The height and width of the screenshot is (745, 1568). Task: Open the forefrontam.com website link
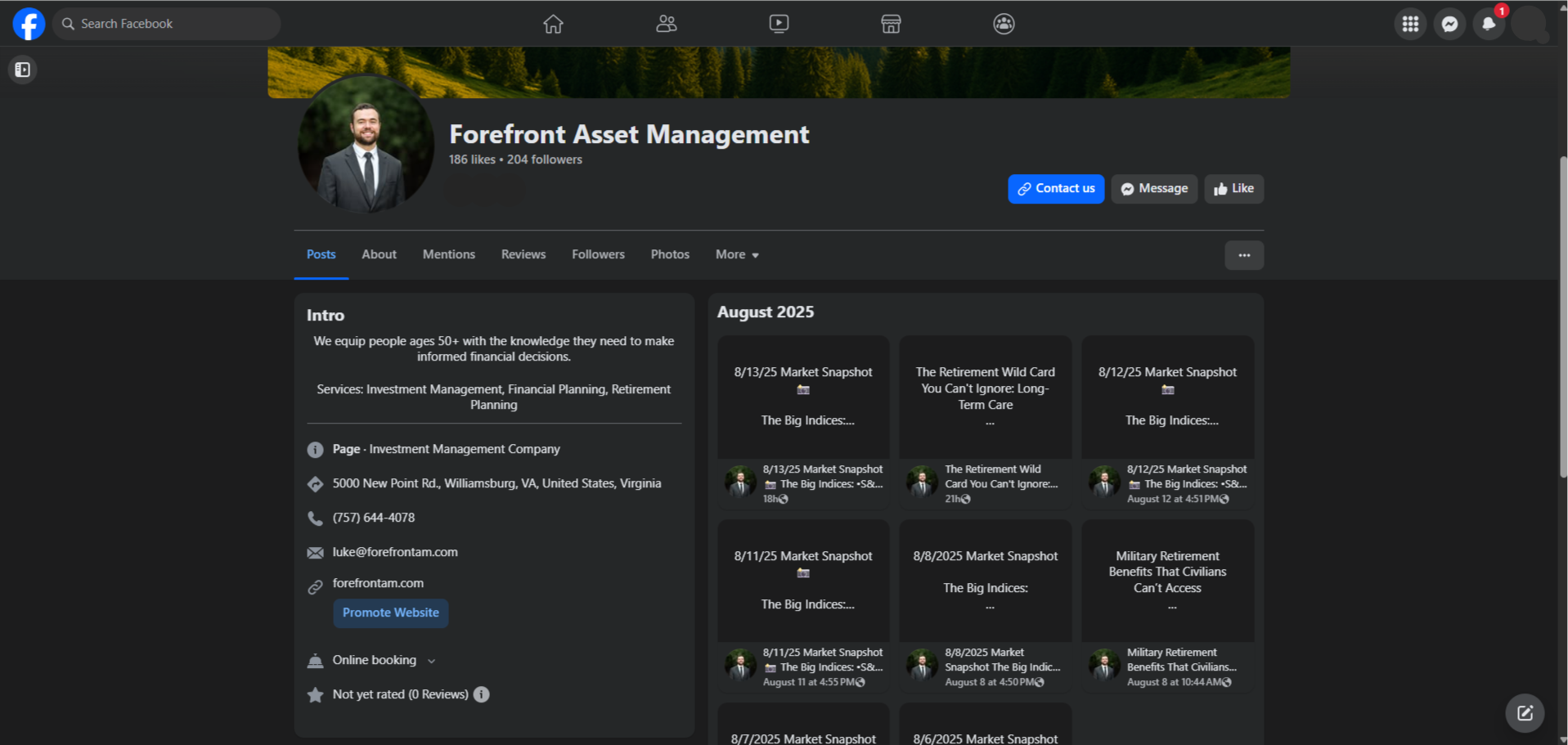[378, 583]
